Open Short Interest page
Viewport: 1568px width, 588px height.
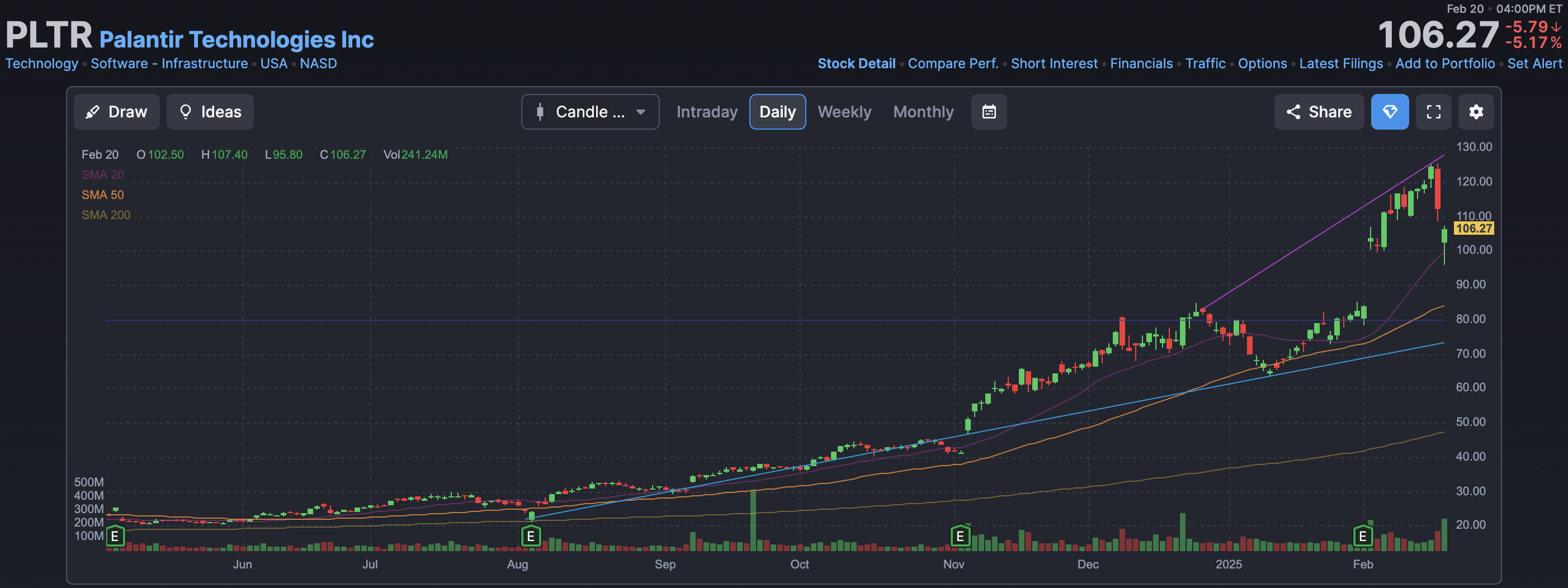pyautogui.click(x=1054, y=63)
